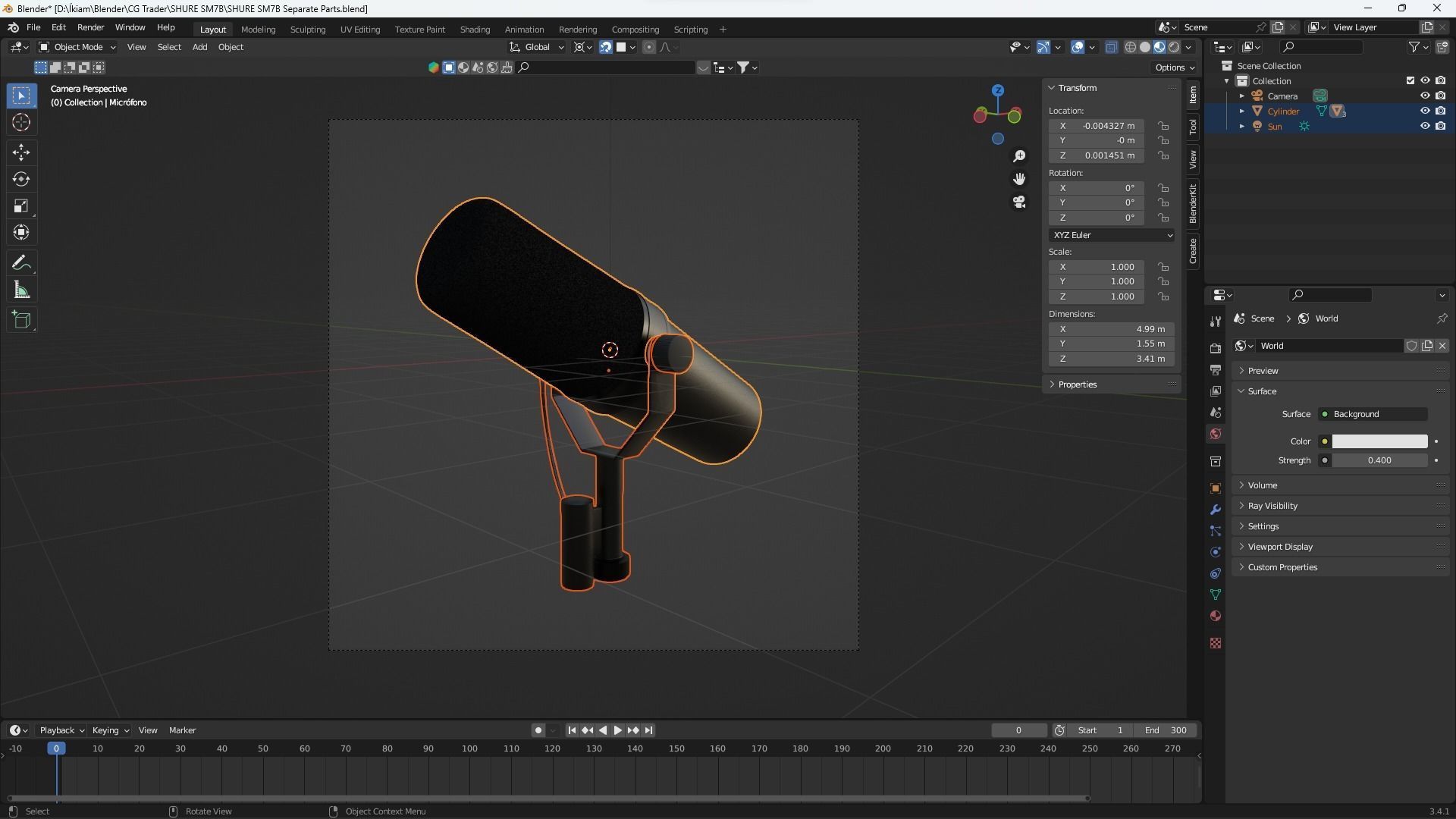The width and height of the screenshot is (1456, 819).
Task: Open World properties tab
Action: (x=1216, y=434)
